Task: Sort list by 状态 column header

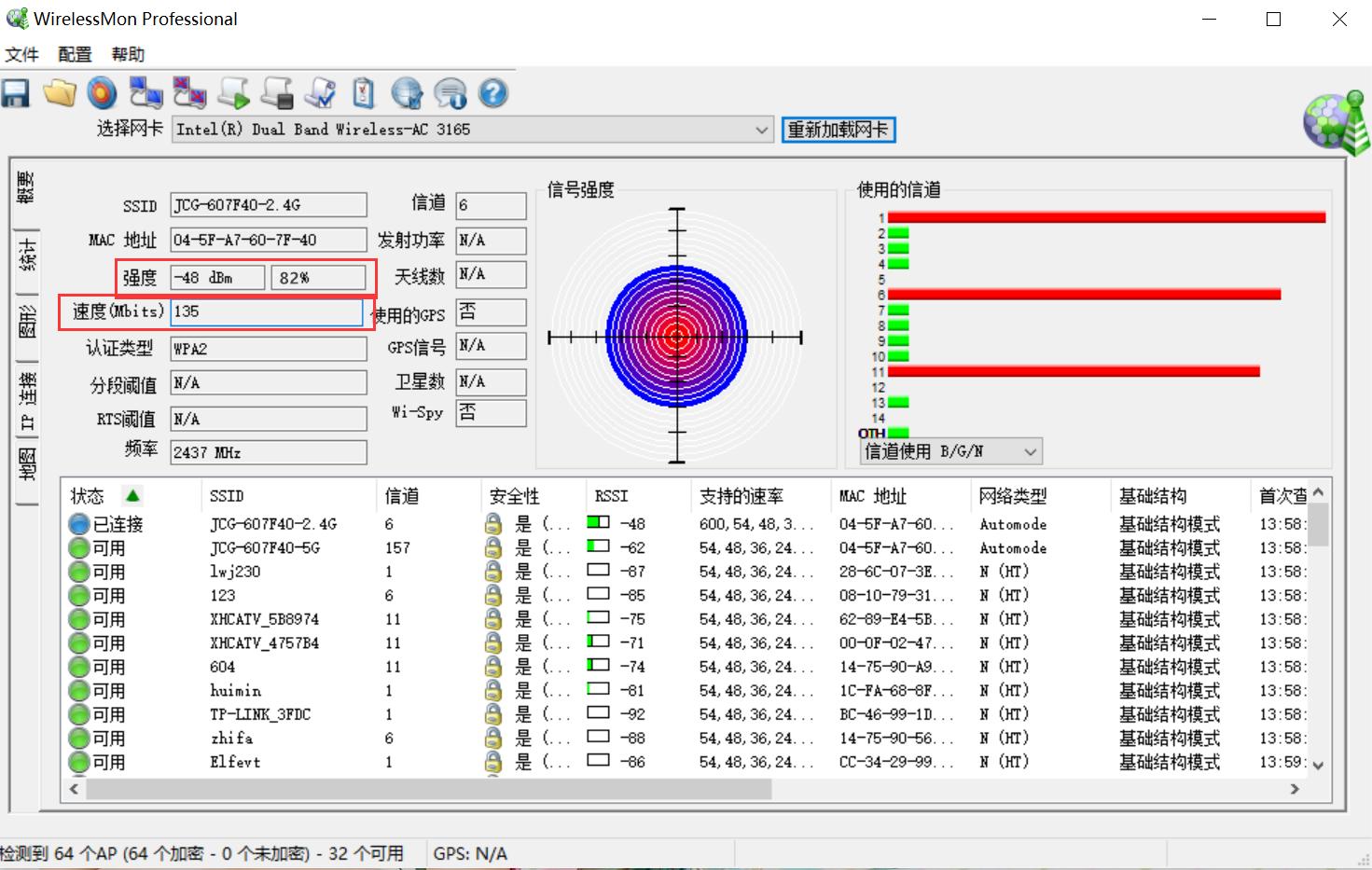Action: point(88,496)
